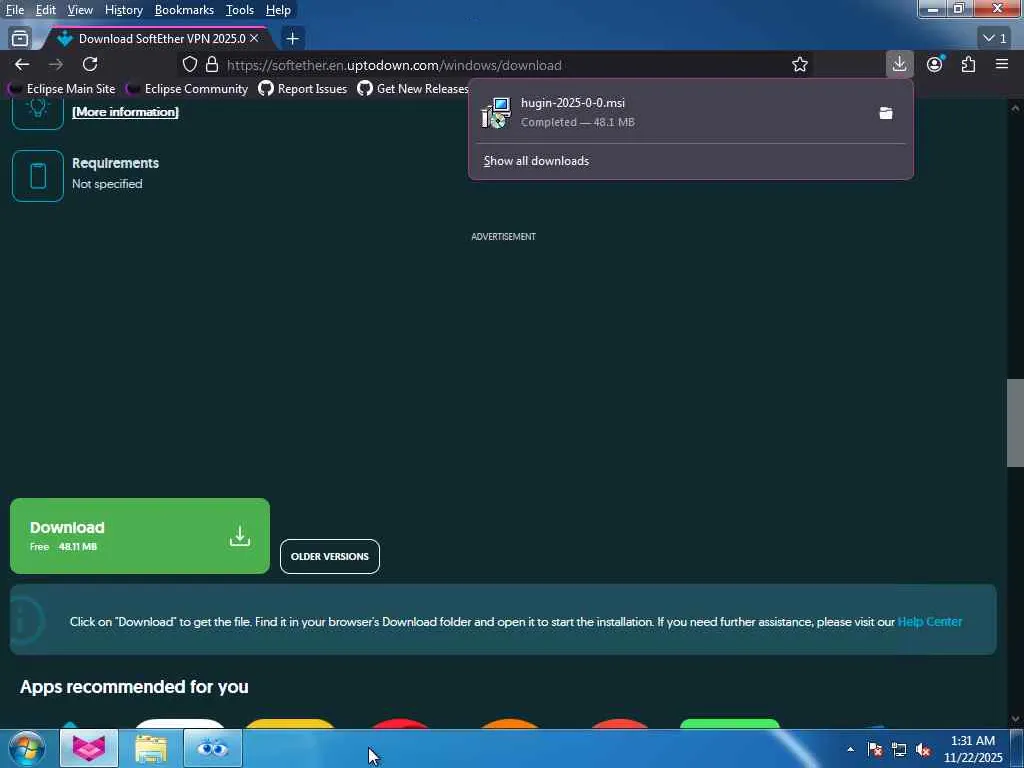Open the hamburger application menu
The width and height of the screenshot is (1024, 768).
1002,64
